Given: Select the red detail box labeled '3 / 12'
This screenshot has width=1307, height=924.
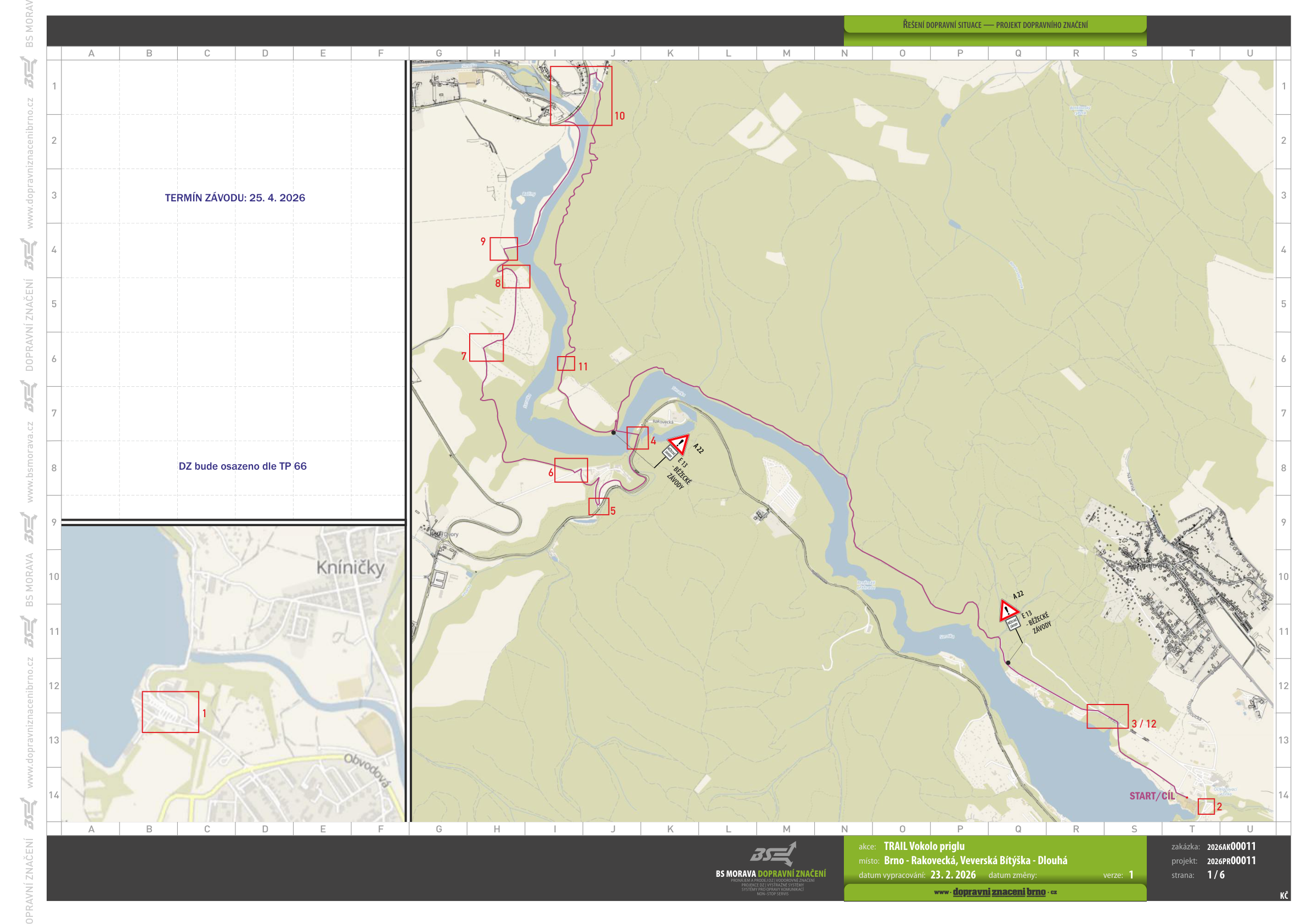Looking at the screenshot, I should [1107, 716].
